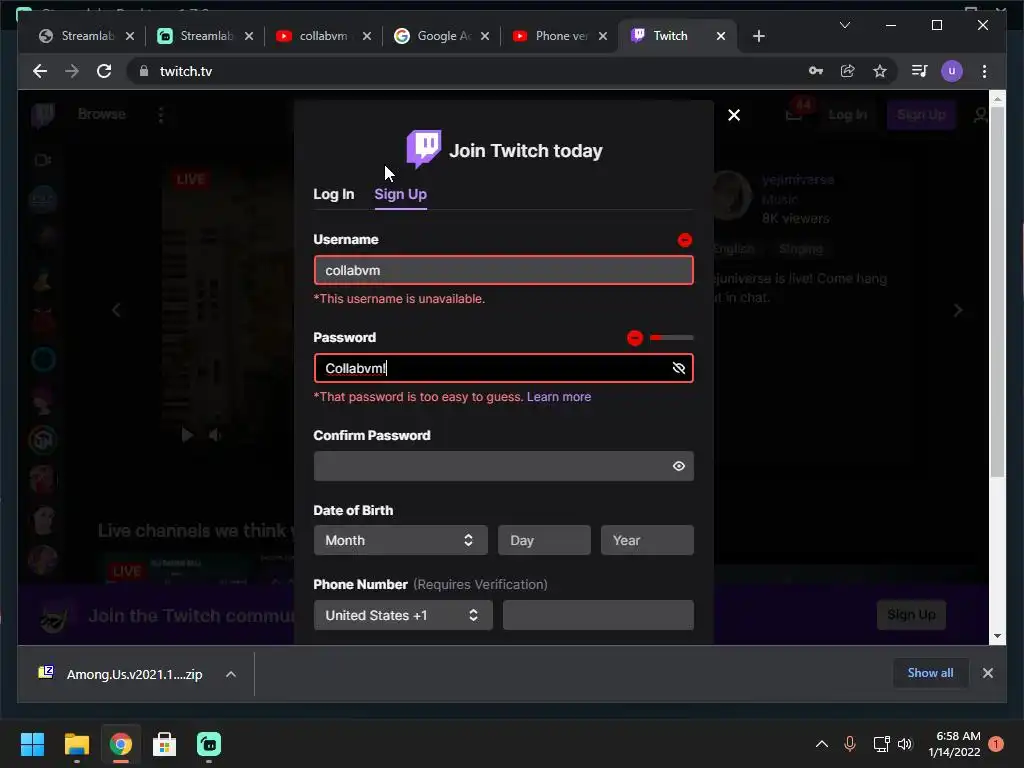Viewport: 1024px width, 768px height.
Task: Click the Twitch logo in dialog header
Action: coord(424,149)
